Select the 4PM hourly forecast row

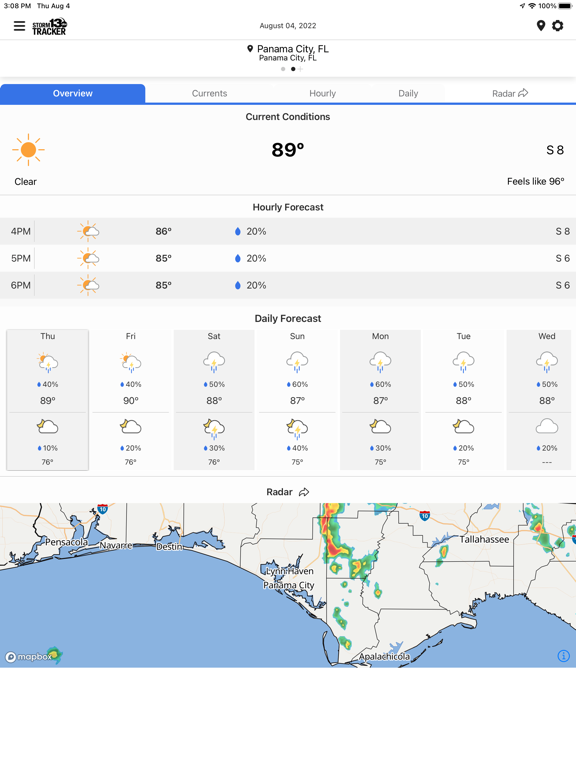(x=288, y=231)
